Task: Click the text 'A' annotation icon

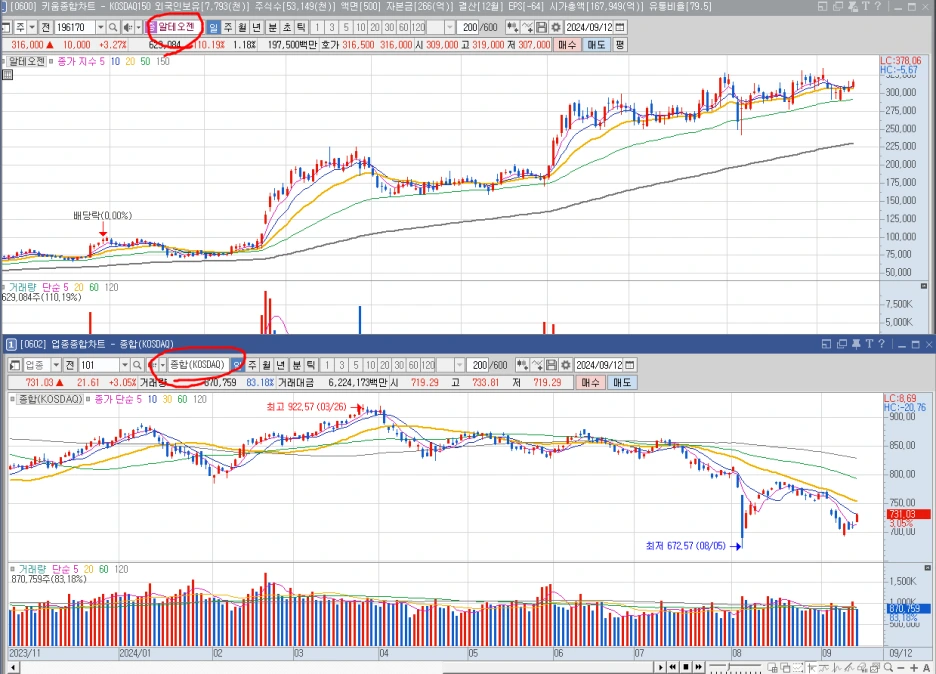Action: [x=926, y=667]
